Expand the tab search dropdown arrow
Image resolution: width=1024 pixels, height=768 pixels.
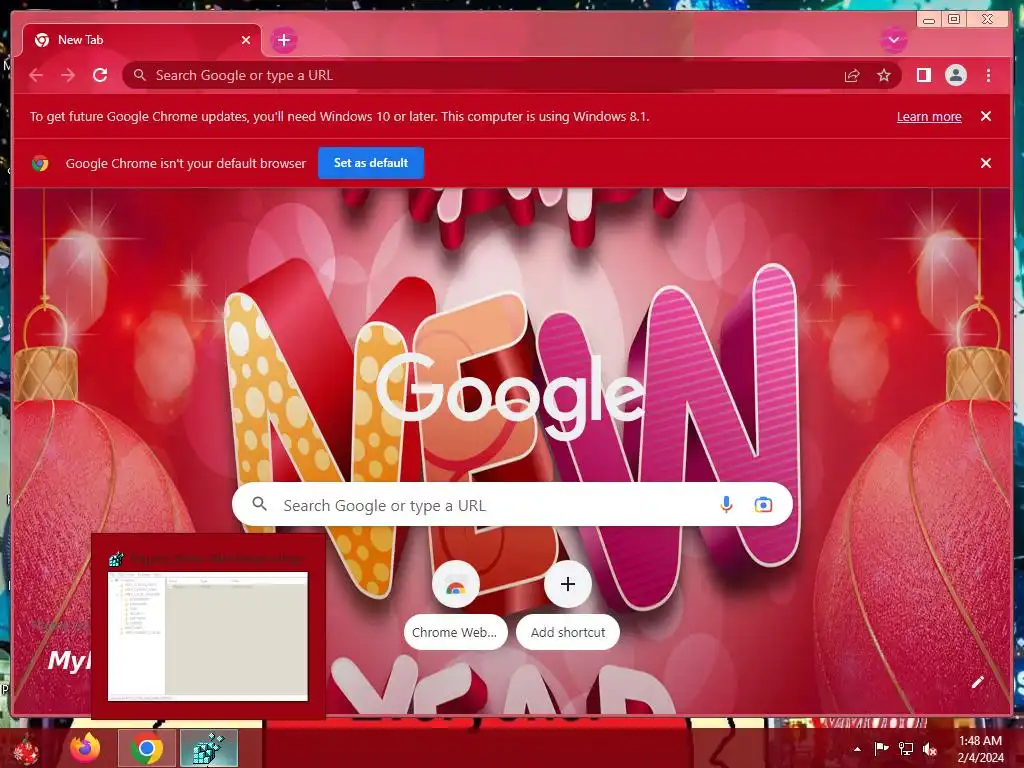893,40
